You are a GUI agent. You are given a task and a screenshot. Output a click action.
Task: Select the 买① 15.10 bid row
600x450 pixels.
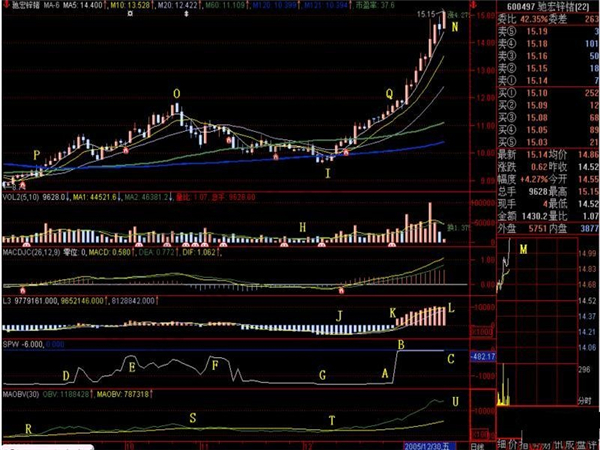[548, 93]
